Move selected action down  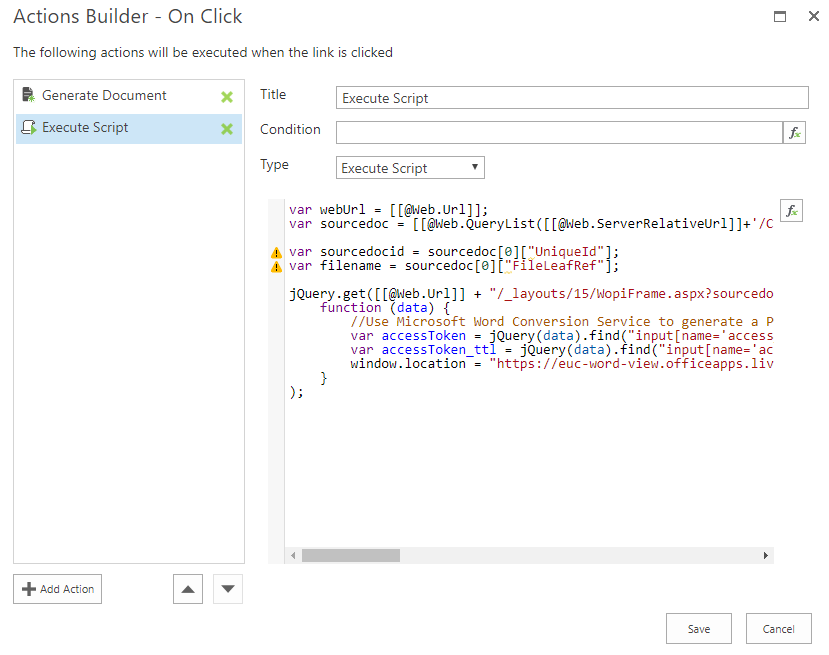click(x=229, y=589)
